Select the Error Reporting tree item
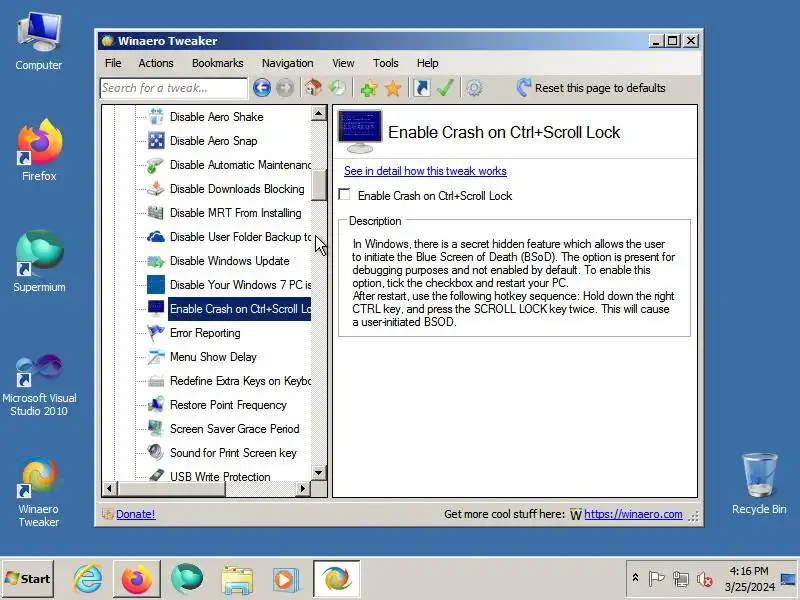Image resolution: width=800 pixels, height=600 pixels. (205, 333)
